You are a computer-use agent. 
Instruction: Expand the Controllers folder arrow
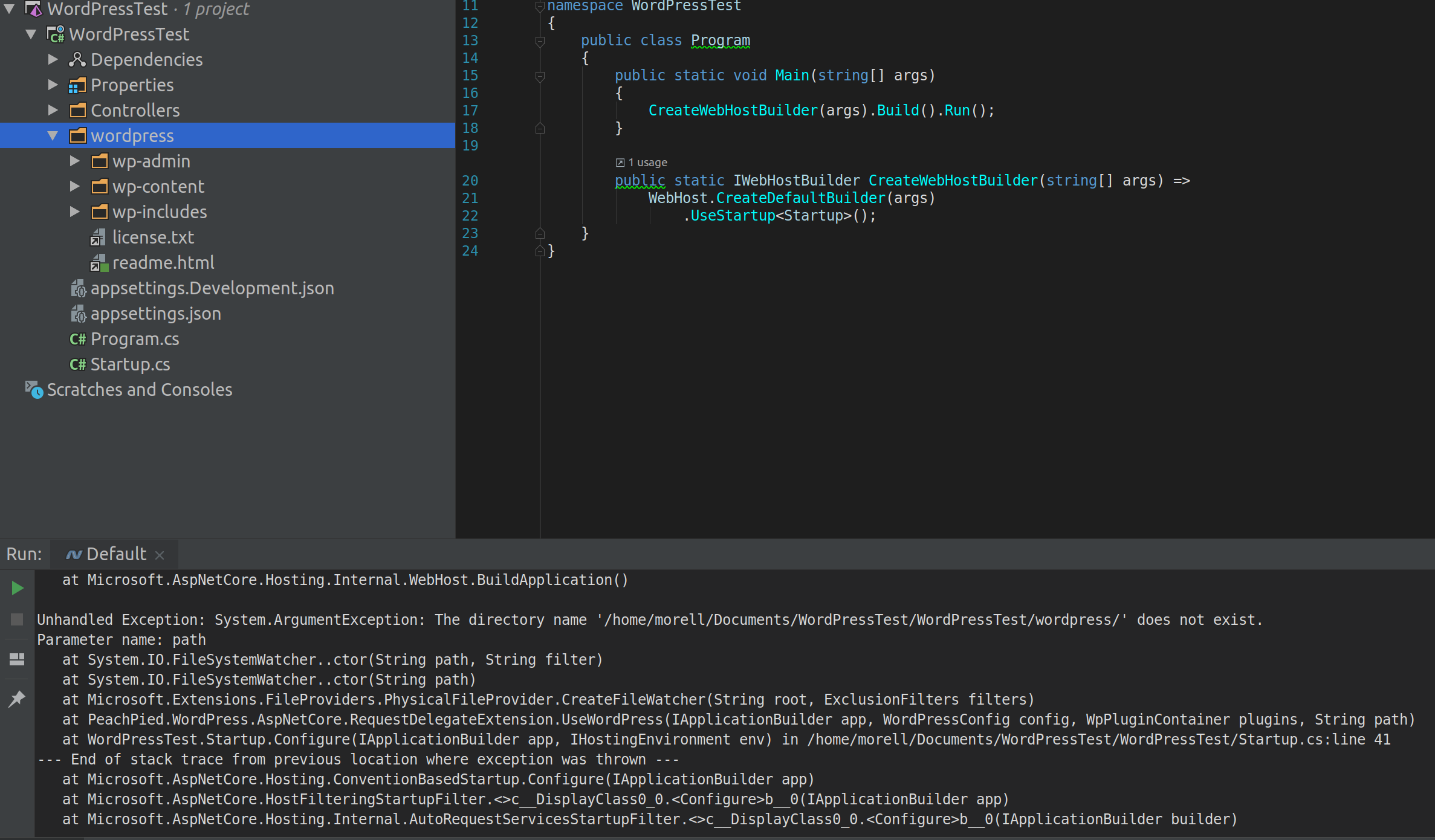pos(53,111)
